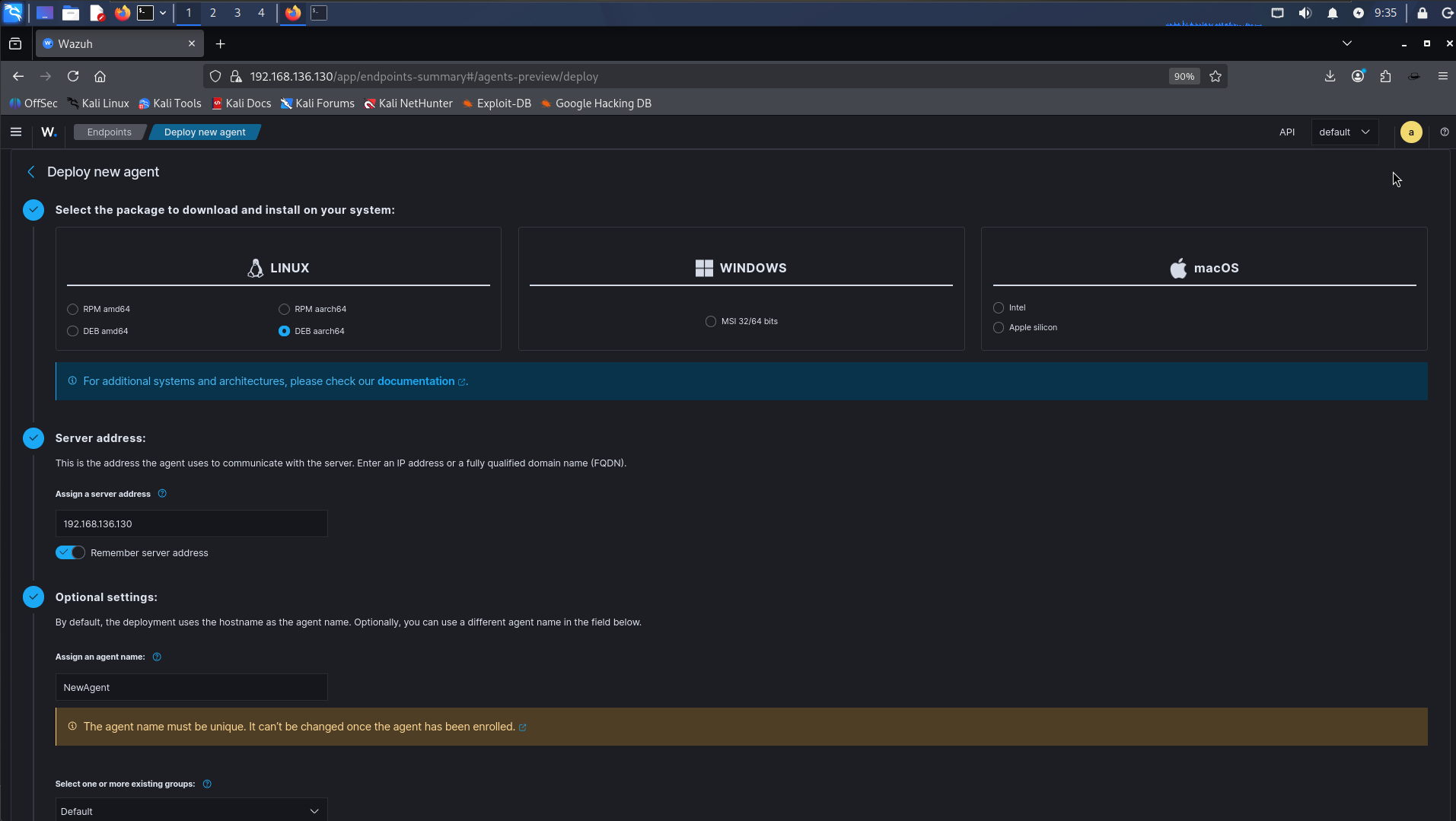Open the OffSec bookmark
The width and height of the screenshot is (1456, 821).
(33, 103)
